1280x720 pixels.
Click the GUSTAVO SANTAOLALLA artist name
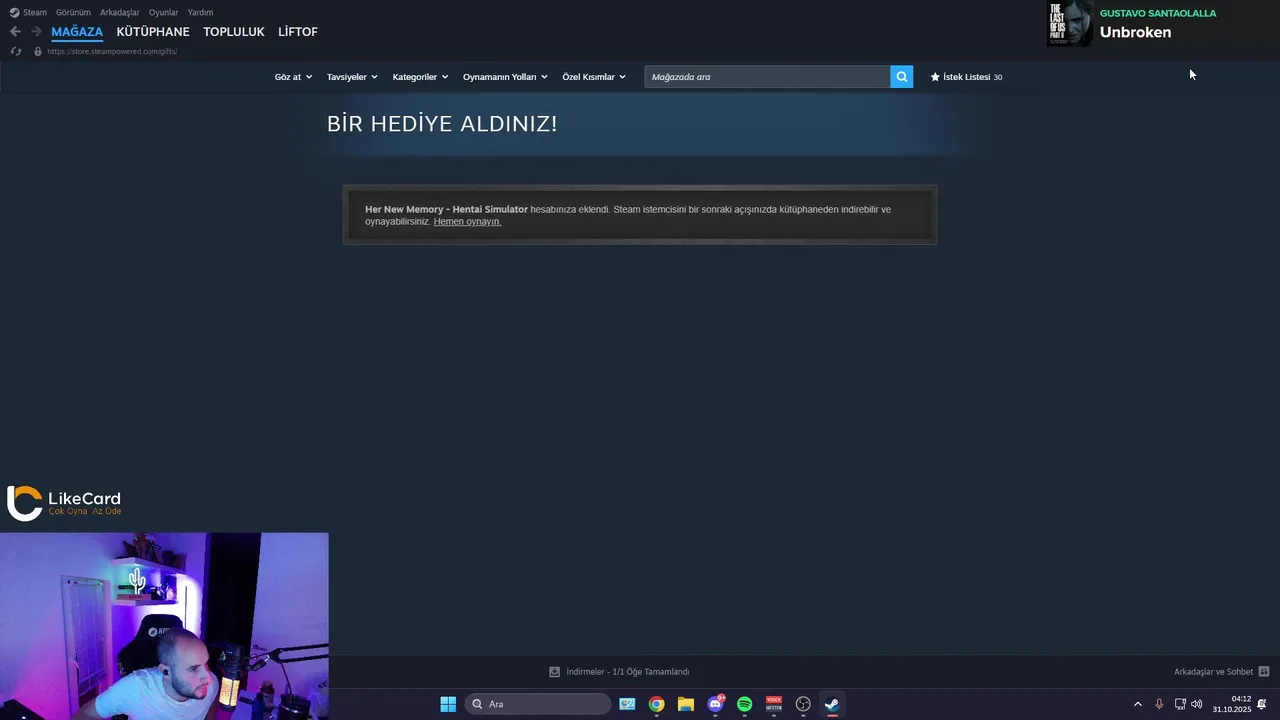1158,13
